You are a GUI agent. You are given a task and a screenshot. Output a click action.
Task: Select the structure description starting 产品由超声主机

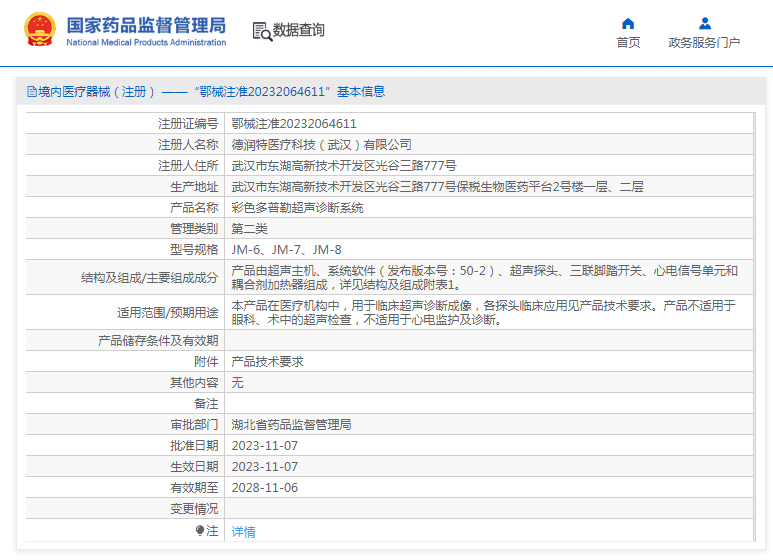[485, 278]
